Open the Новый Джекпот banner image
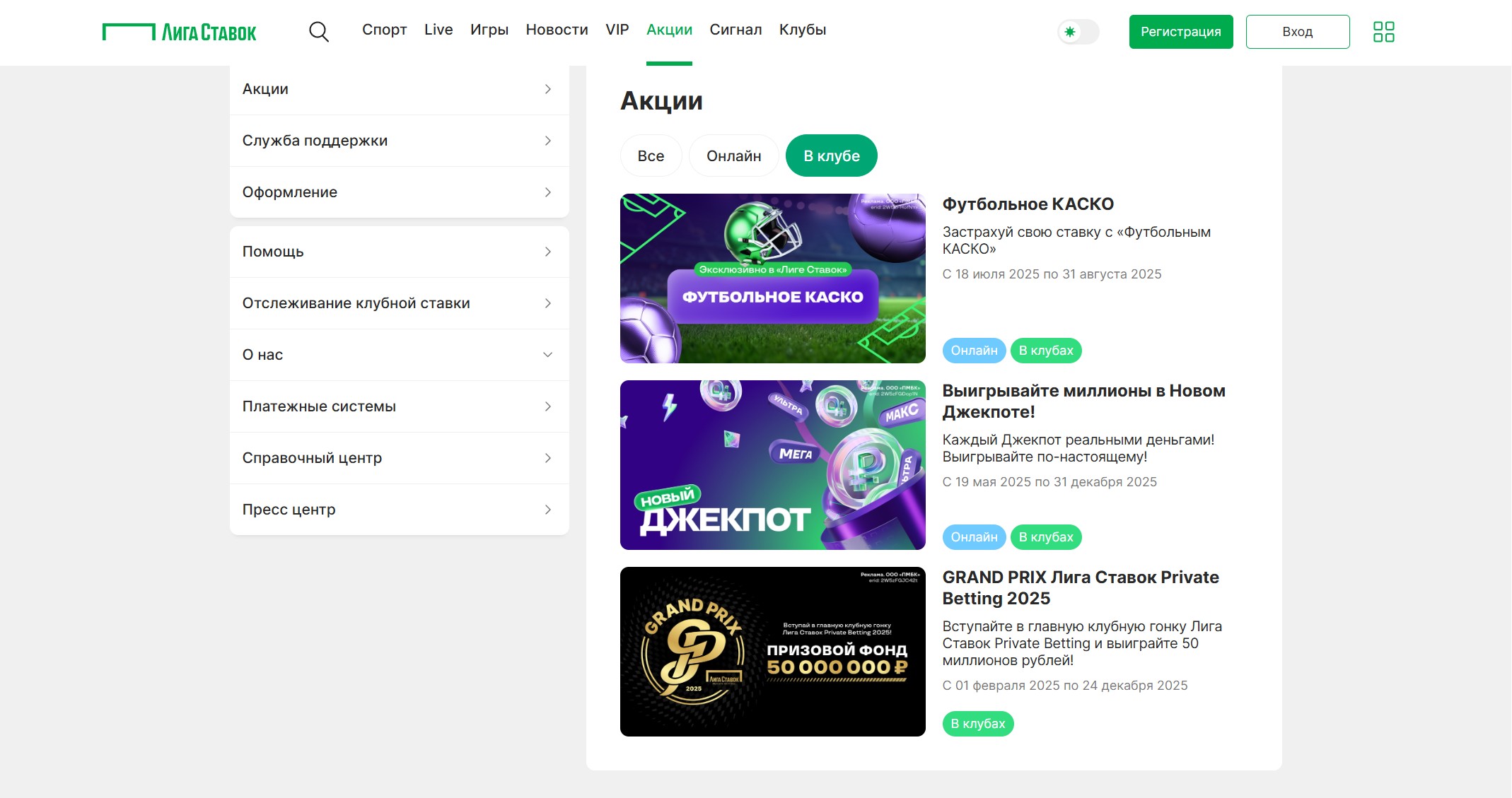 (772, 465)
